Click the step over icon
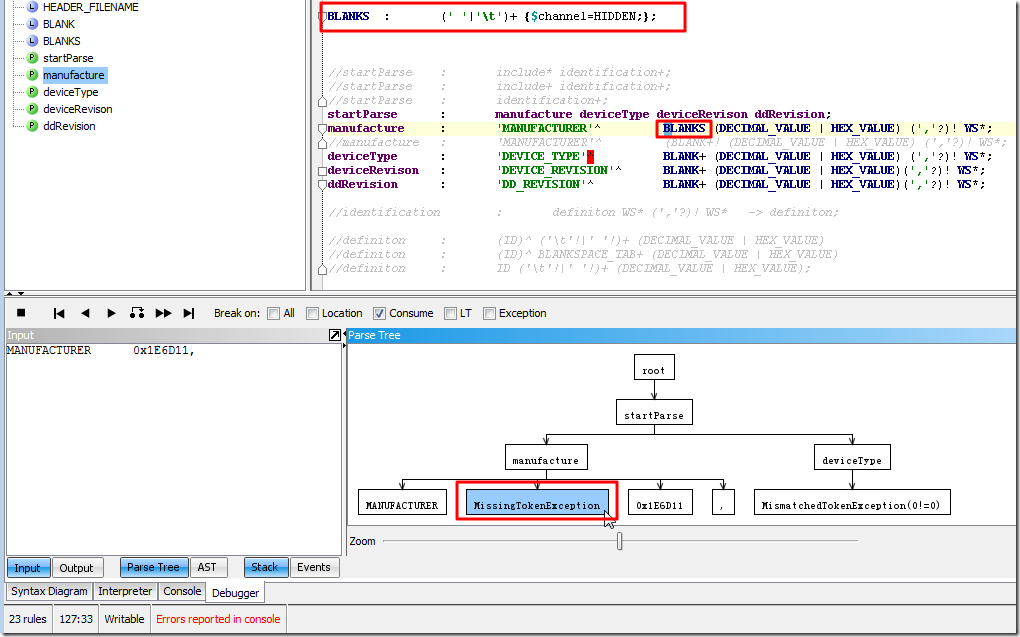The width and height of the screenshot is (1020, 637). [137, 313]
